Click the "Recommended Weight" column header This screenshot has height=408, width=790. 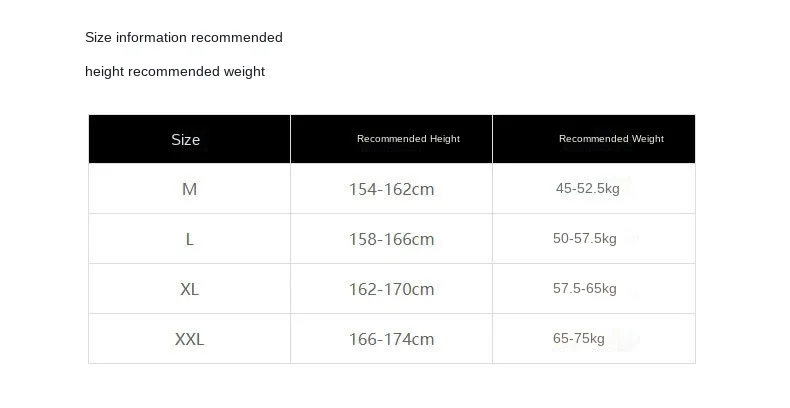coord(611,139)
